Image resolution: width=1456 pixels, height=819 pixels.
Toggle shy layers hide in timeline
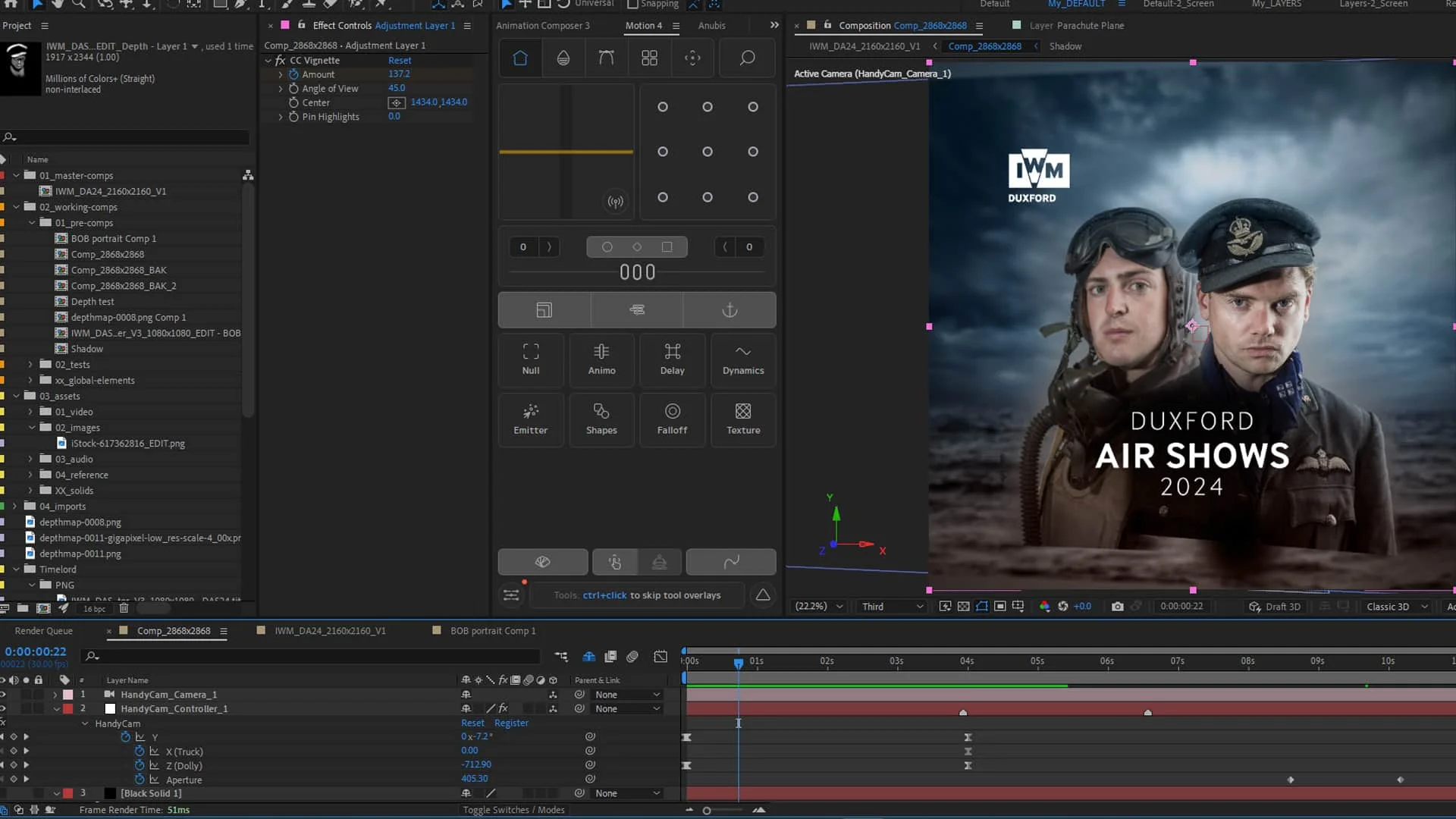point(588,657)
